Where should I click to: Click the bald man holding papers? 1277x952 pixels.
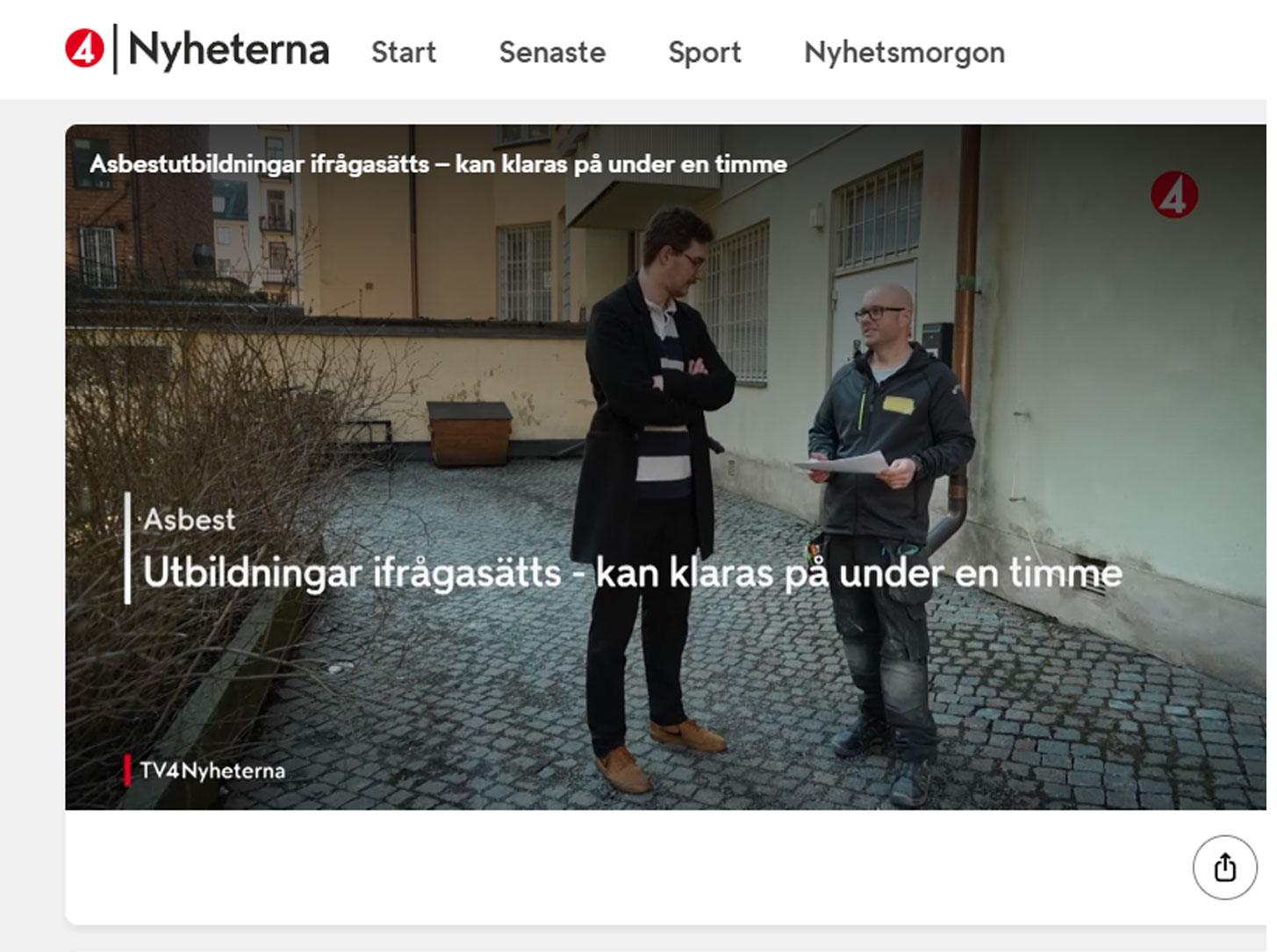tap(886, 491)
